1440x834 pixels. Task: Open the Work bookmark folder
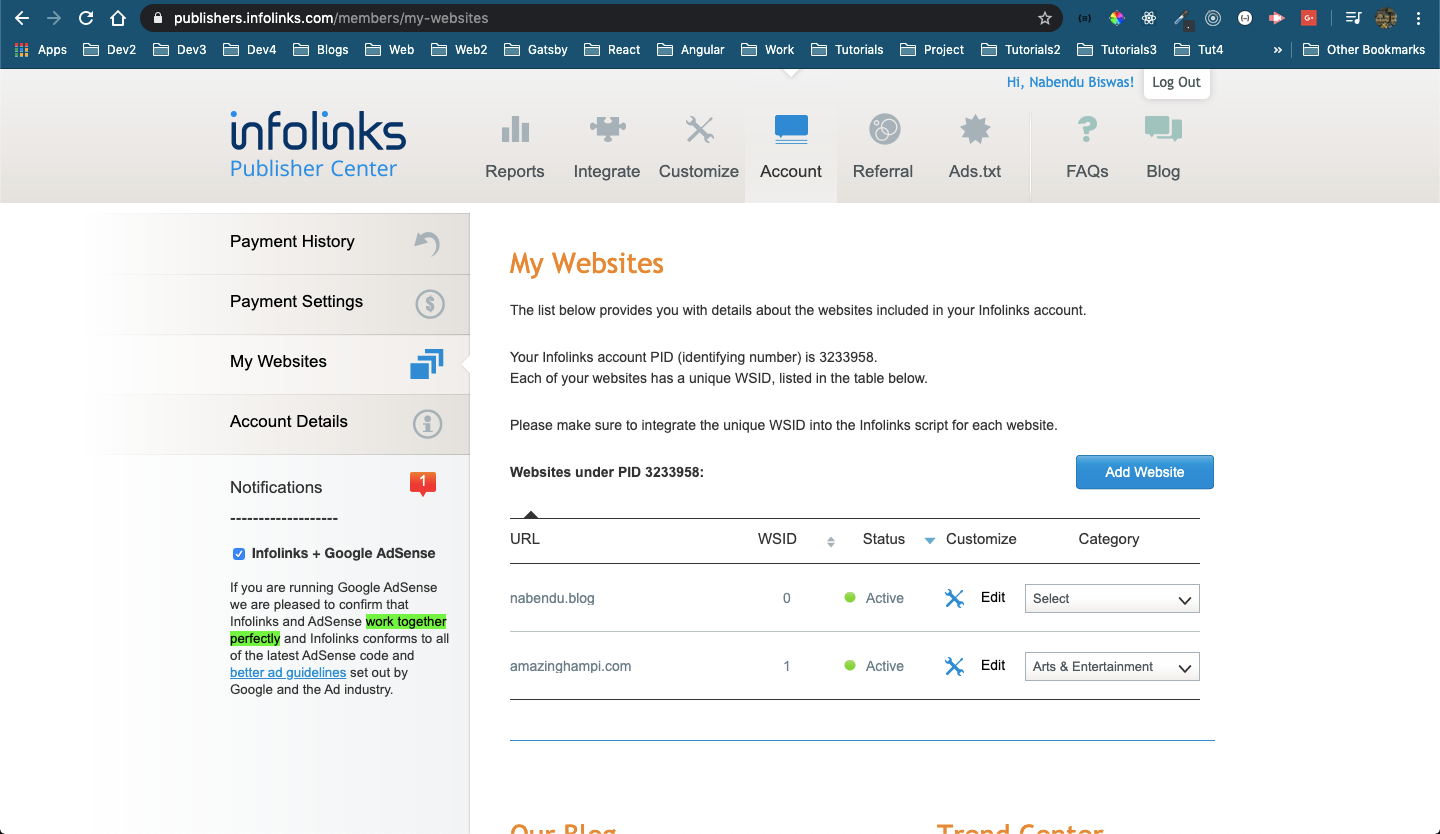pyautogui.click(x=767, y=49)
